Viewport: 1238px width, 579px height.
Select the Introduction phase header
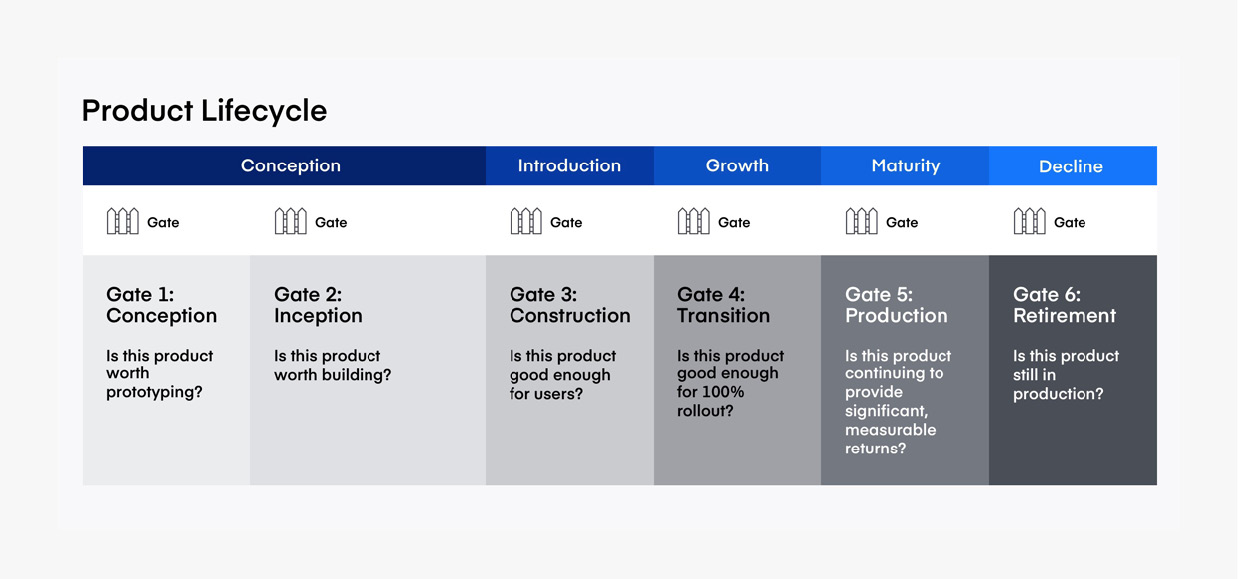(570, 166)
